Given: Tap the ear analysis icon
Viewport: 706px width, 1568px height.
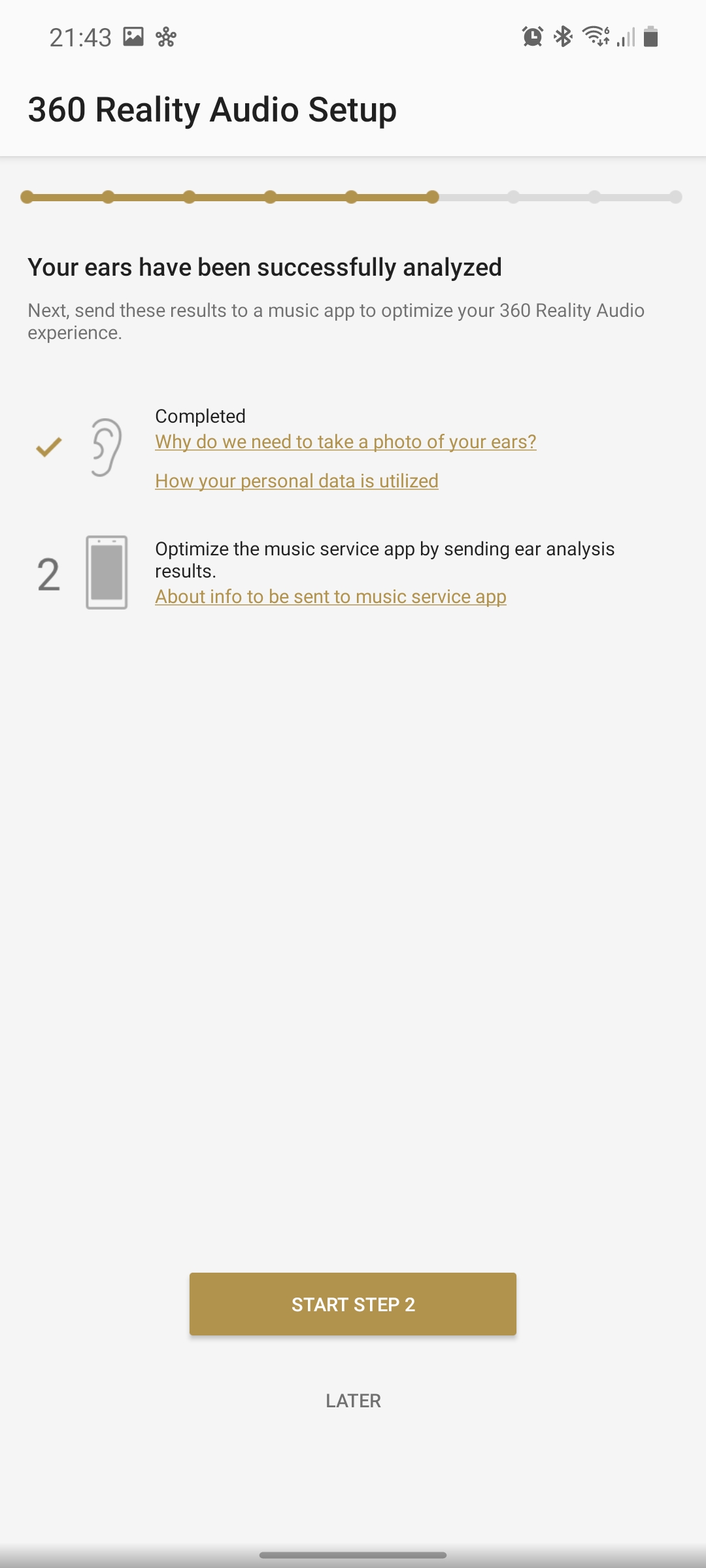Looking at the screenshot, I should 107,448.
